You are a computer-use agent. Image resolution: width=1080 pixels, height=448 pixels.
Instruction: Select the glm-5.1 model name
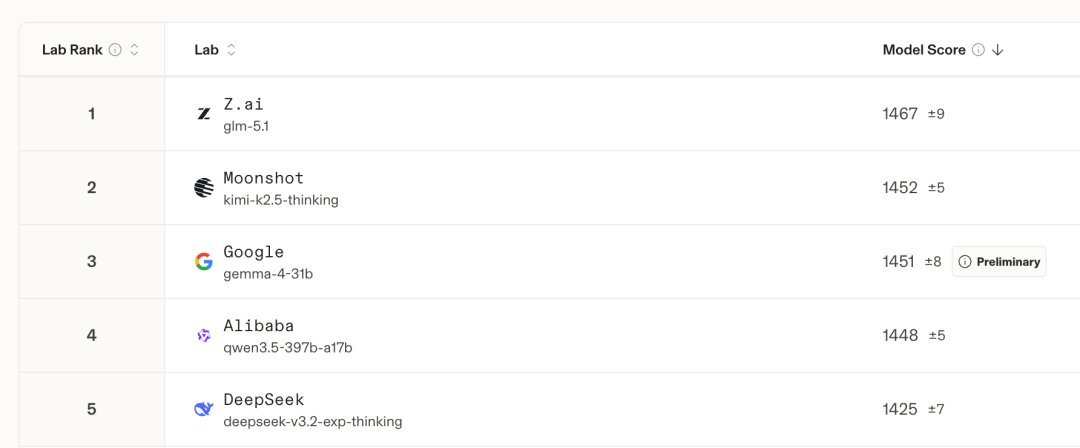(246, 126)
